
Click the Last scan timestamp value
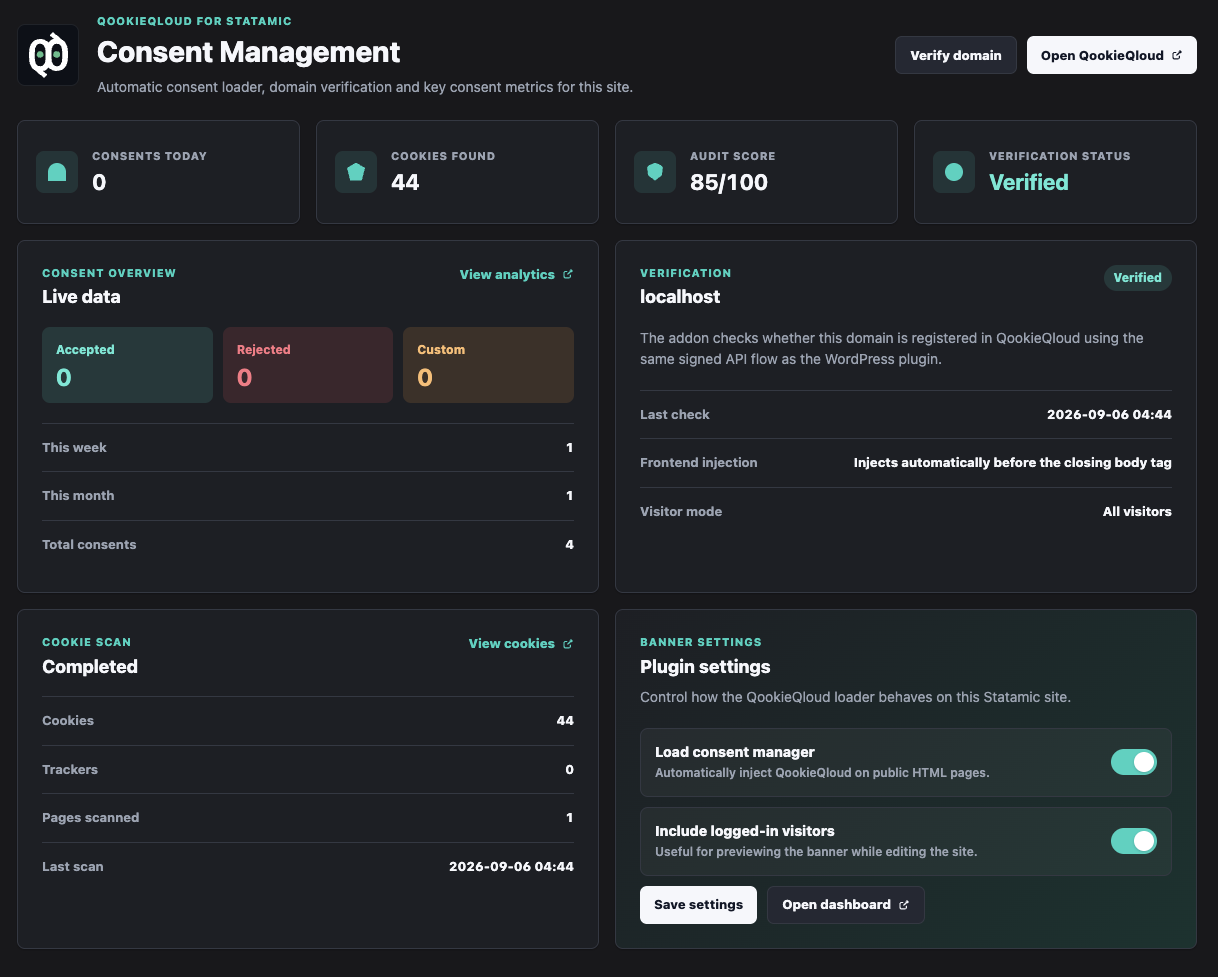click(x=511, y=867)
